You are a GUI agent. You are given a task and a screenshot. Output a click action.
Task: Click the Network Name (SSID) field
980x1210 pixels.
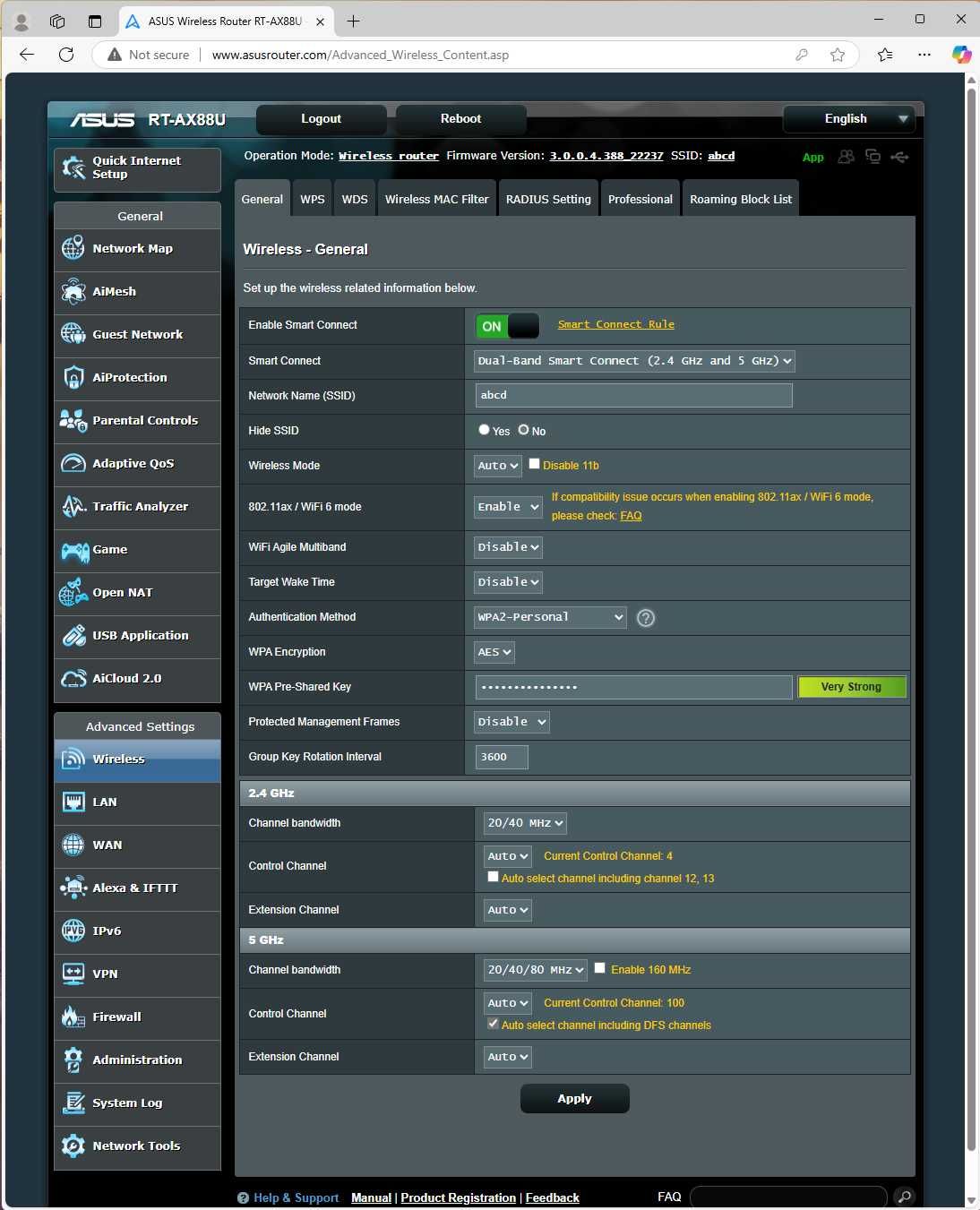coord(634,395)
